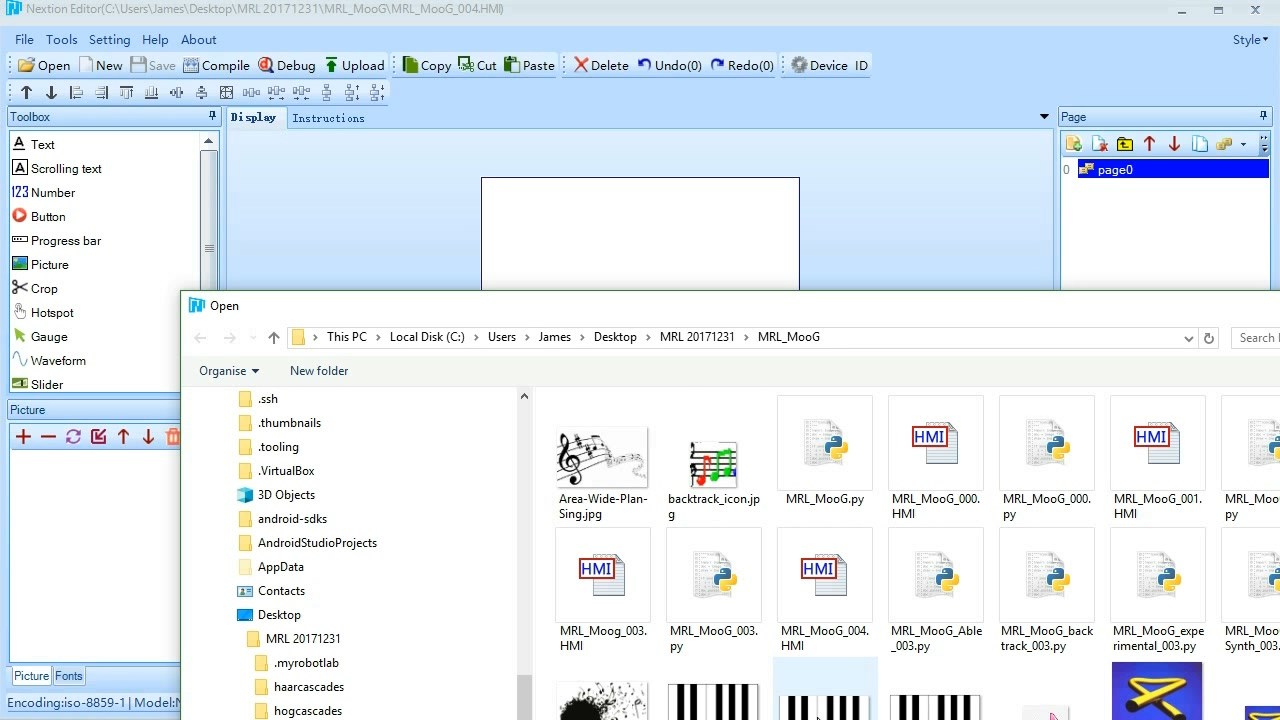Image resolution: width=1280 pixels, height=720 pixels.
Task: Select page0 in the Page list
Action: 1173,169
